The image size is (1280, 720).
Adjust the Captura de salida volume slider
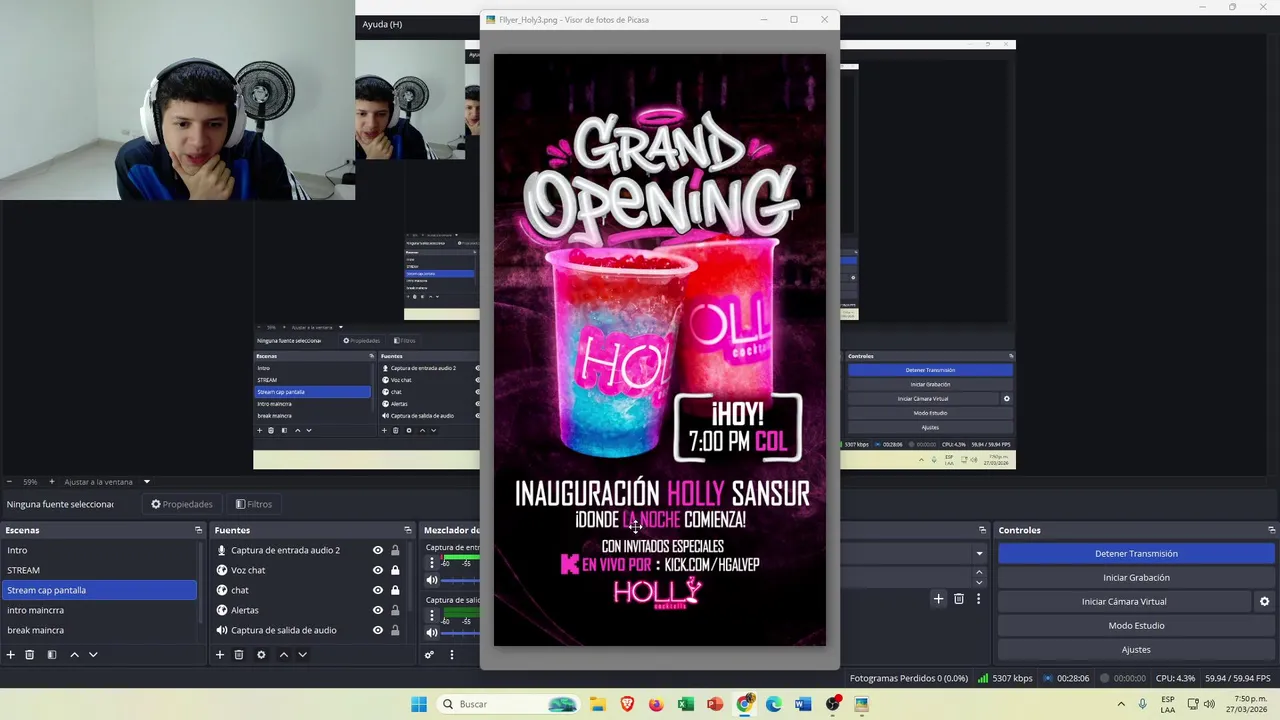(462, 632)
